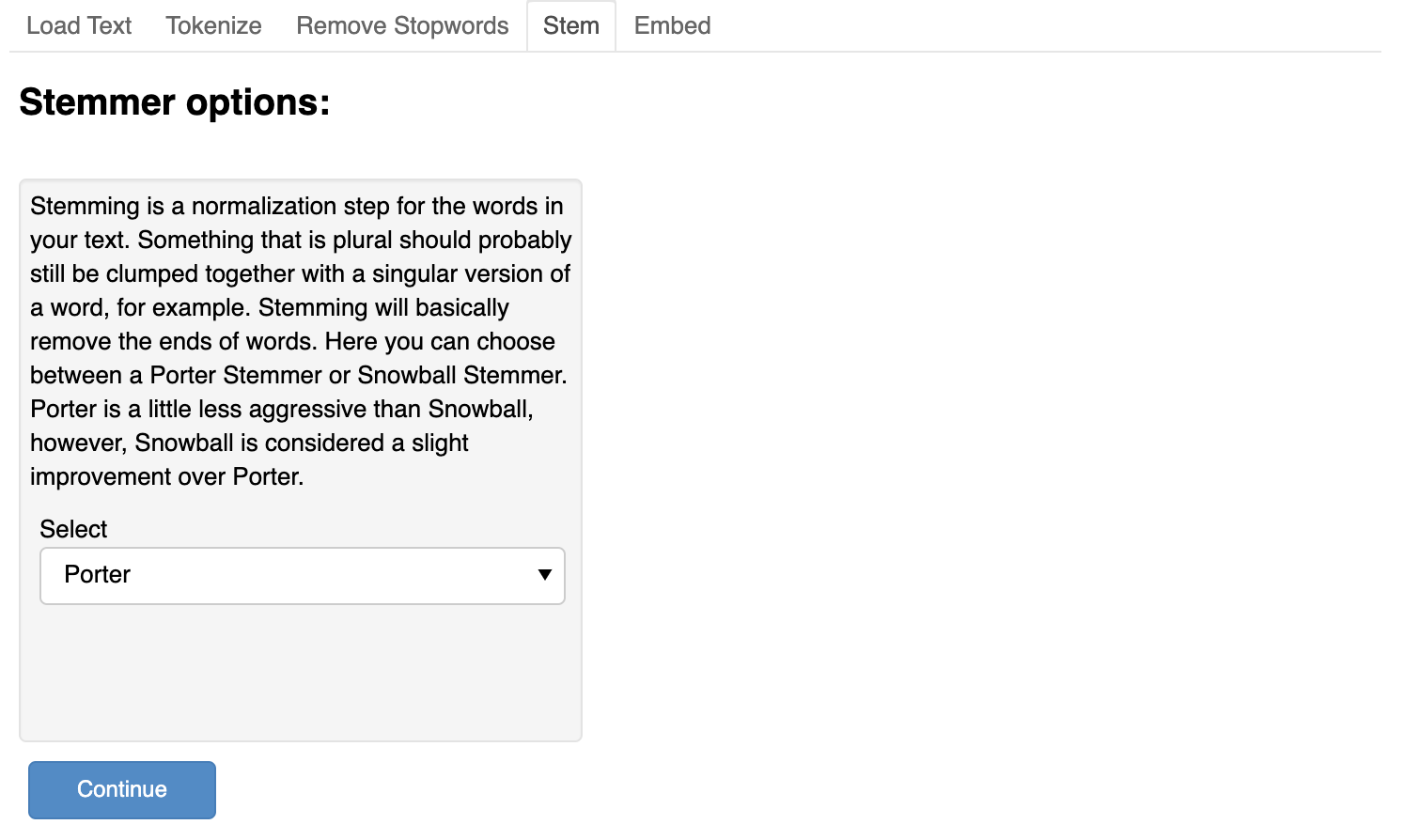Switch to the Tokenize tab

pyautogui.click(x=213, y=26)
